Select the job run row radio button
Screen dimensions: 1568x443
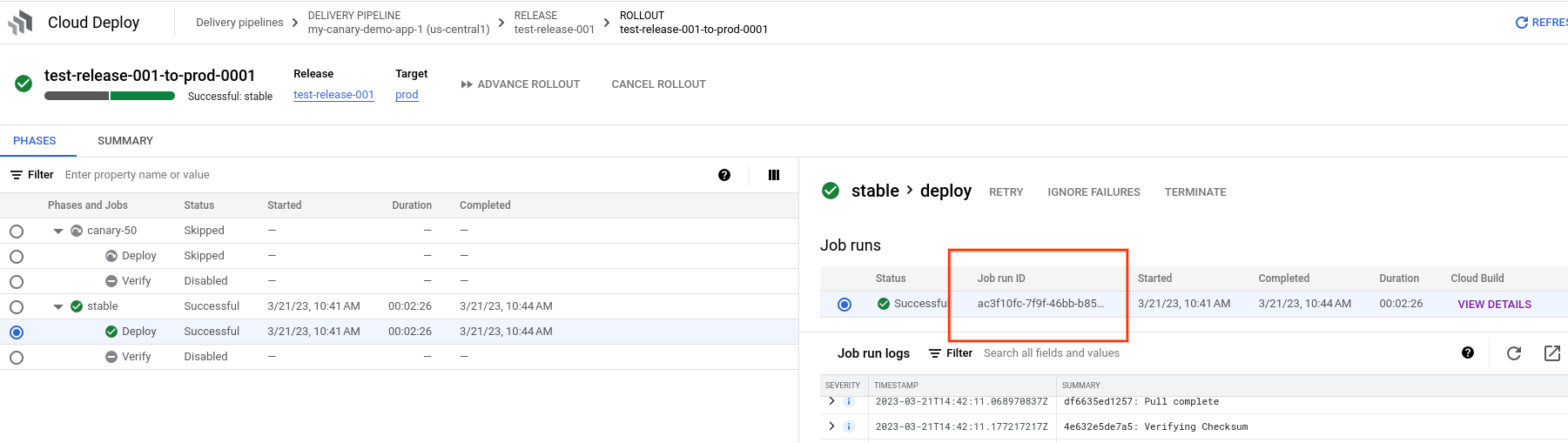(844, 305)
